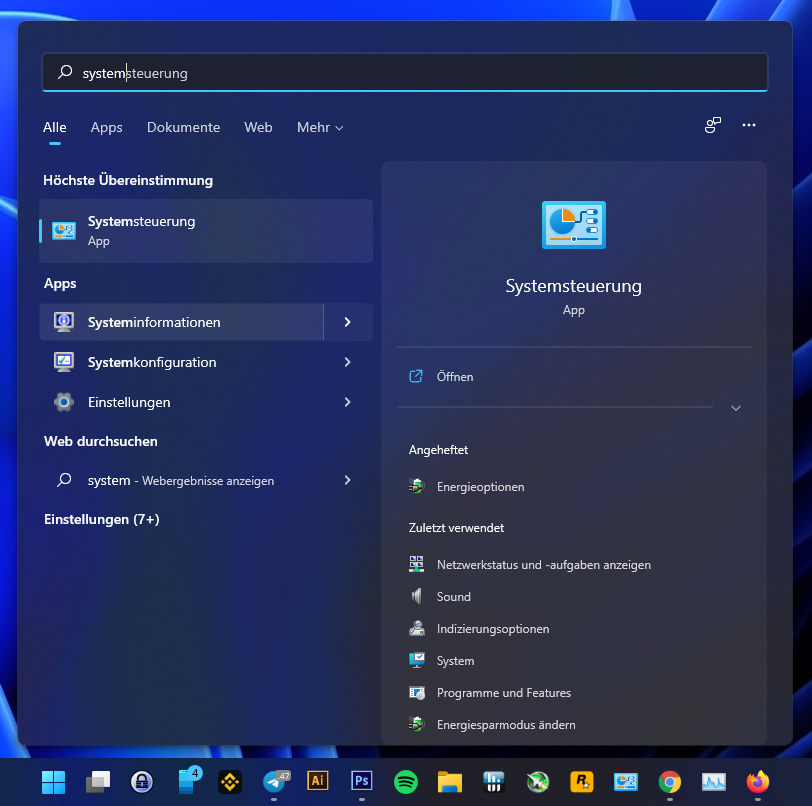Viewport: 812px width, 806px height.
Task: Click the large Systemsteuerung preview icon
Action: pyautogui.click(x=574, y=225)
